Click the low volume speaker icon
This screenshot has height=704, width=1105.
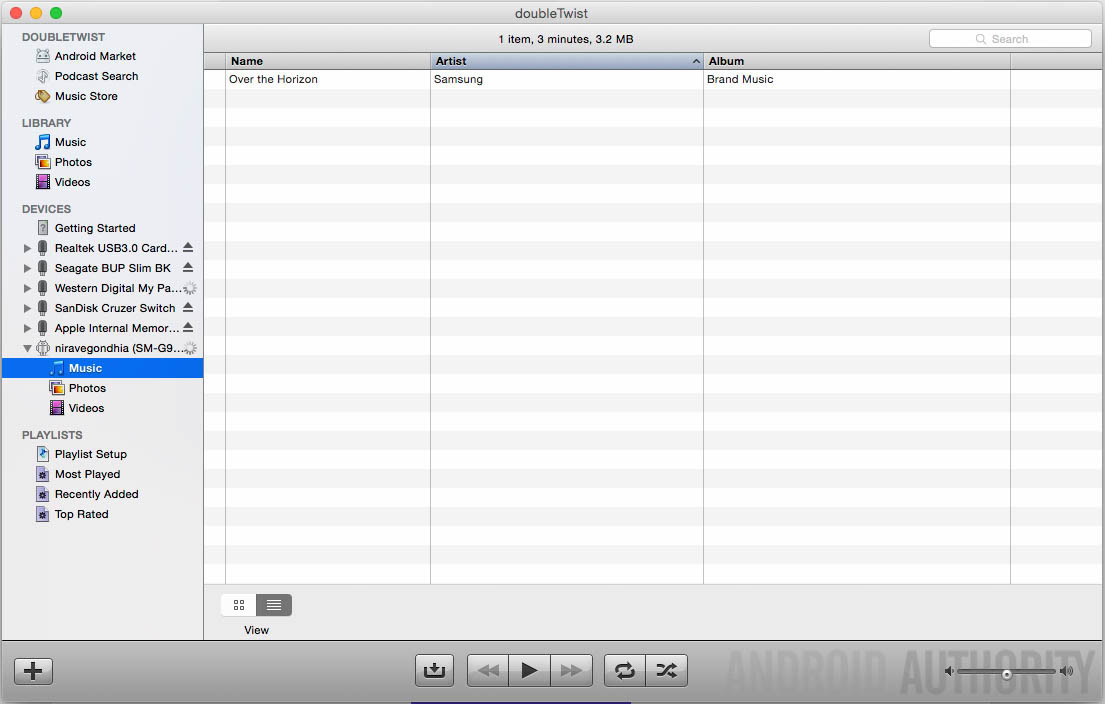click(x=949, y=671)
